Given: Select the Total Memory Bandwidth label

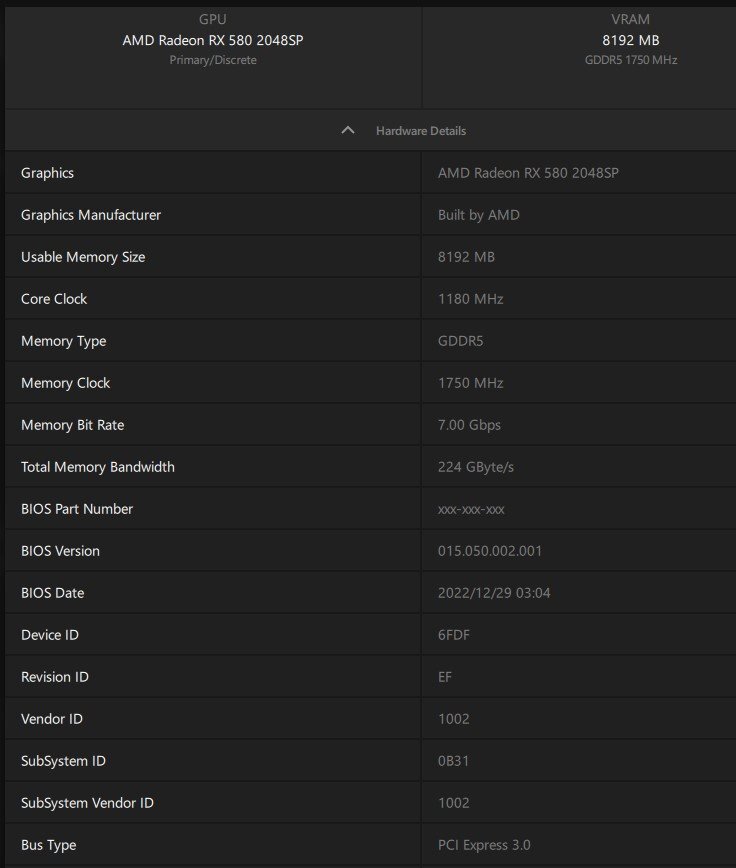Looking at the screenshot, I should [98, 467].
